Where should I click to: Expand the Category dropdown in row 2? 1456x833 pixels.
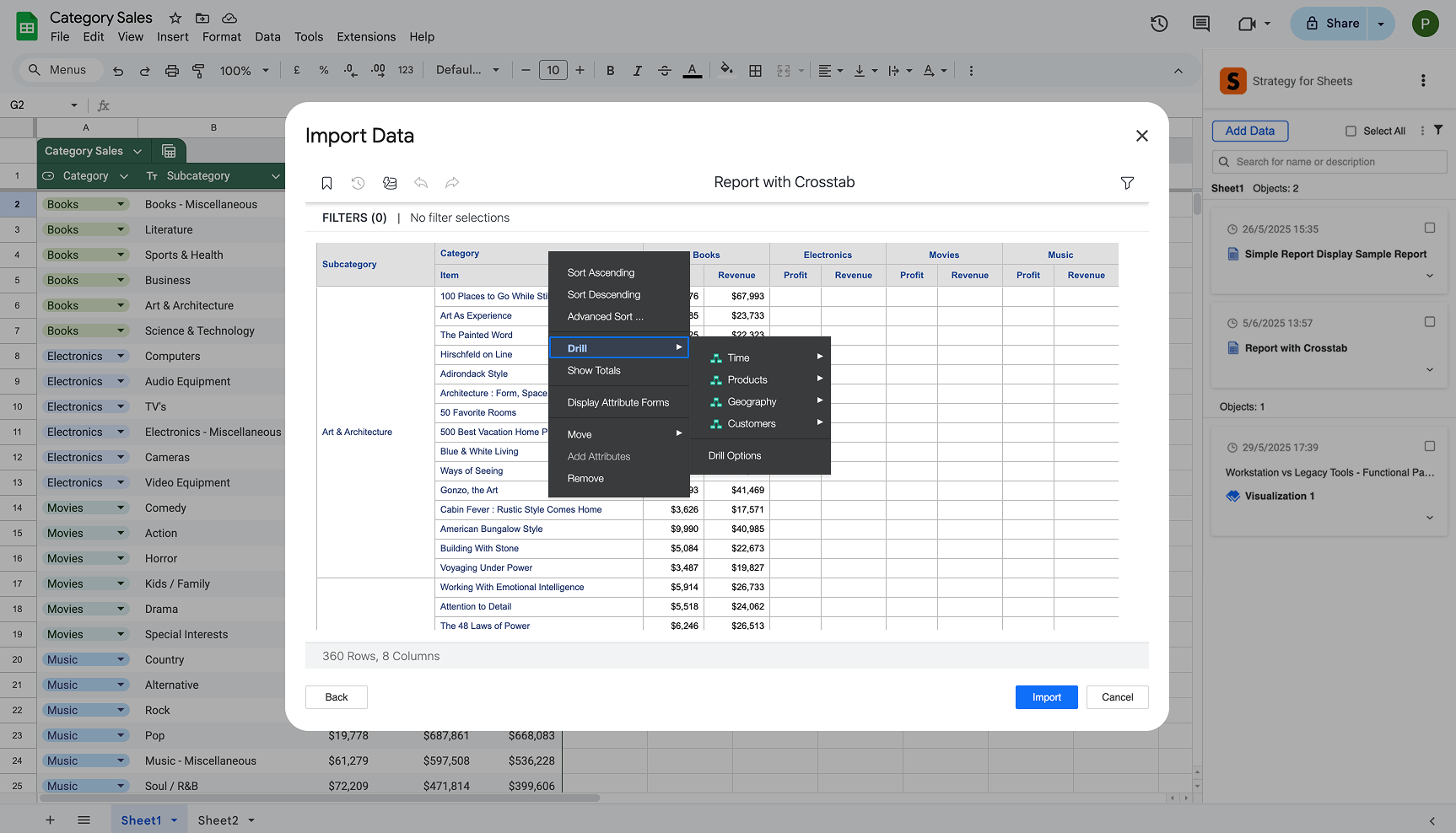(x=121, y=204)
